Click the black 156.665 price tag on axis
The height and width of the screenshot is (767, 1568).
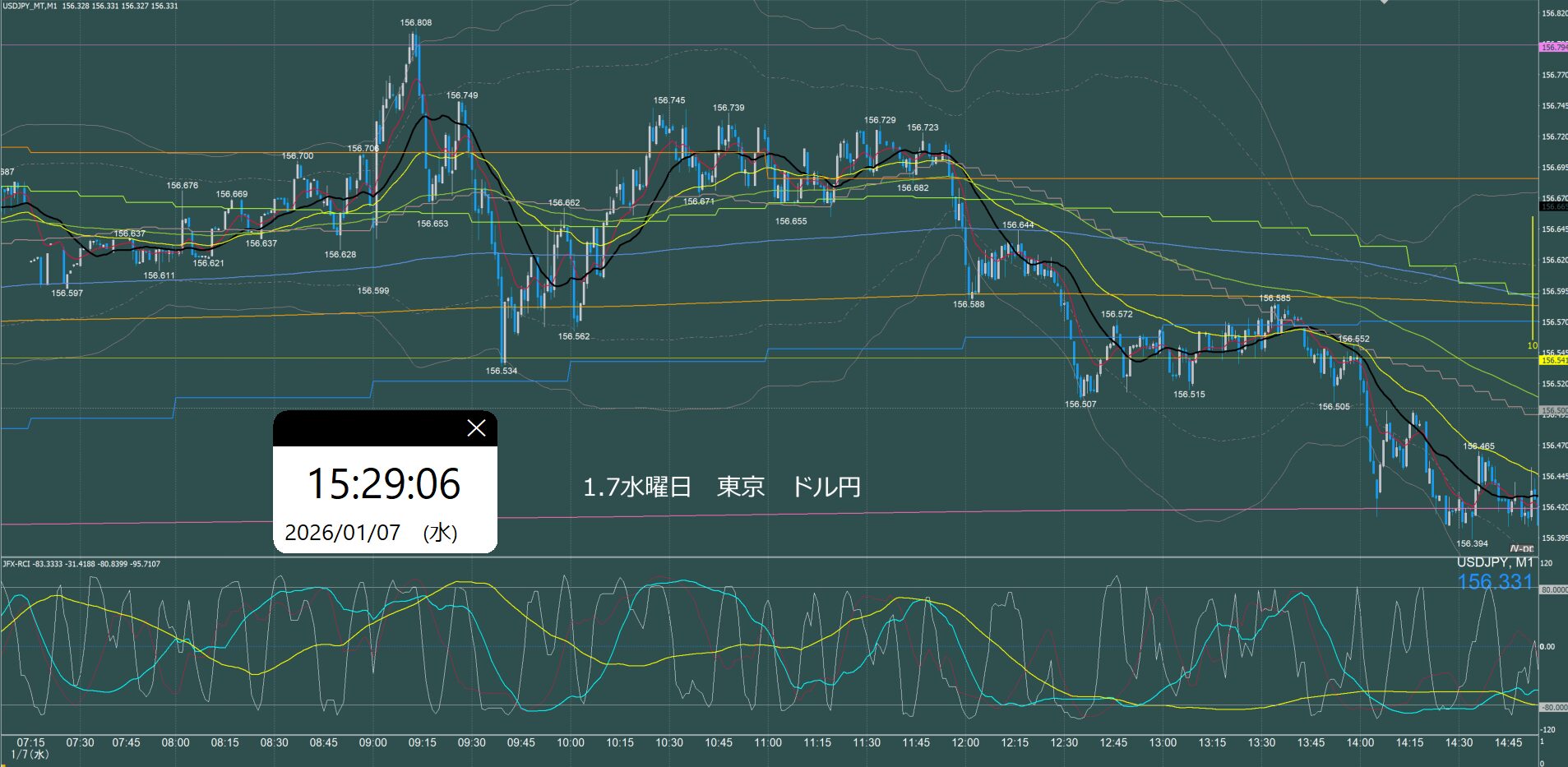pos(1552,207)
